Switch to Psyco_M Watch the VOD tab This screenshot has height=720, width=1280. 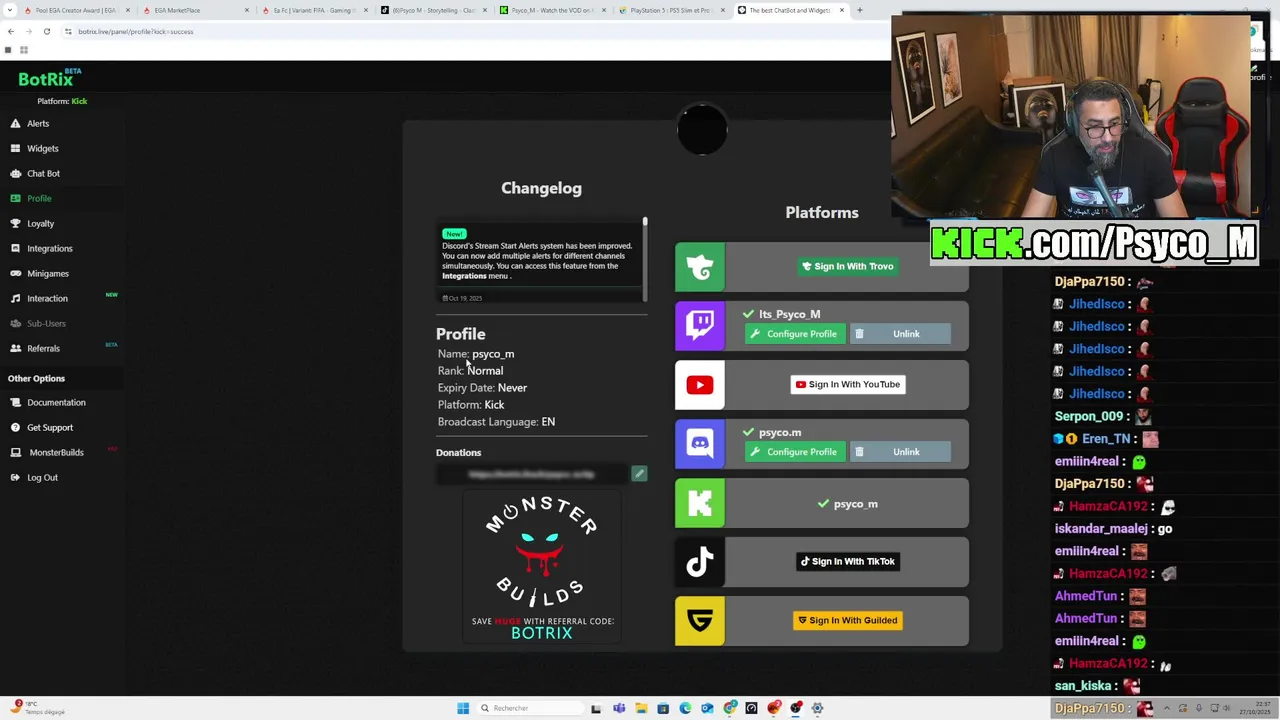coord(552,10)
